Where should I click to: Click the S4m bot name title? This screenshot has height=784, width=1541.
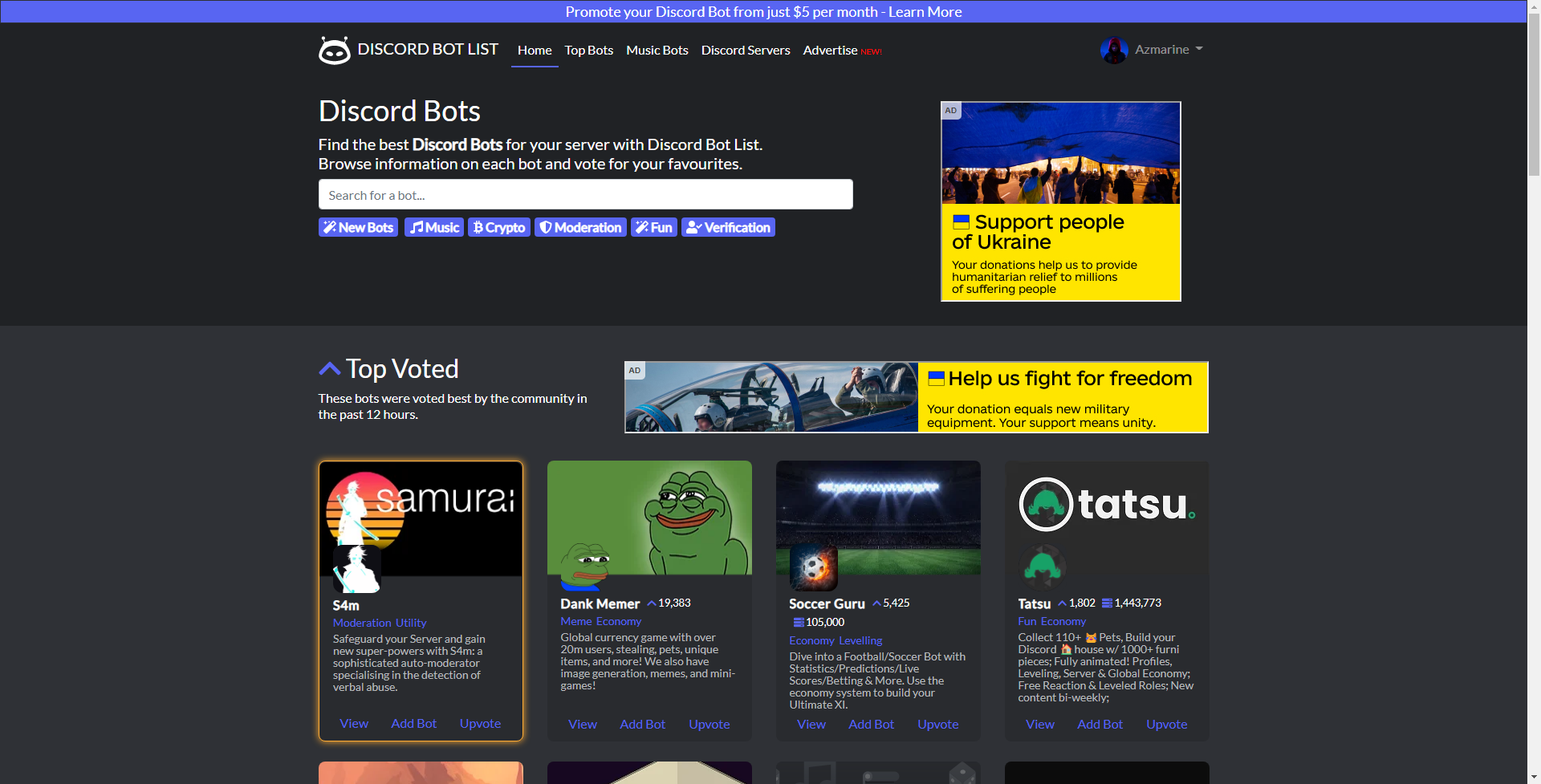(x=346, y=605)
